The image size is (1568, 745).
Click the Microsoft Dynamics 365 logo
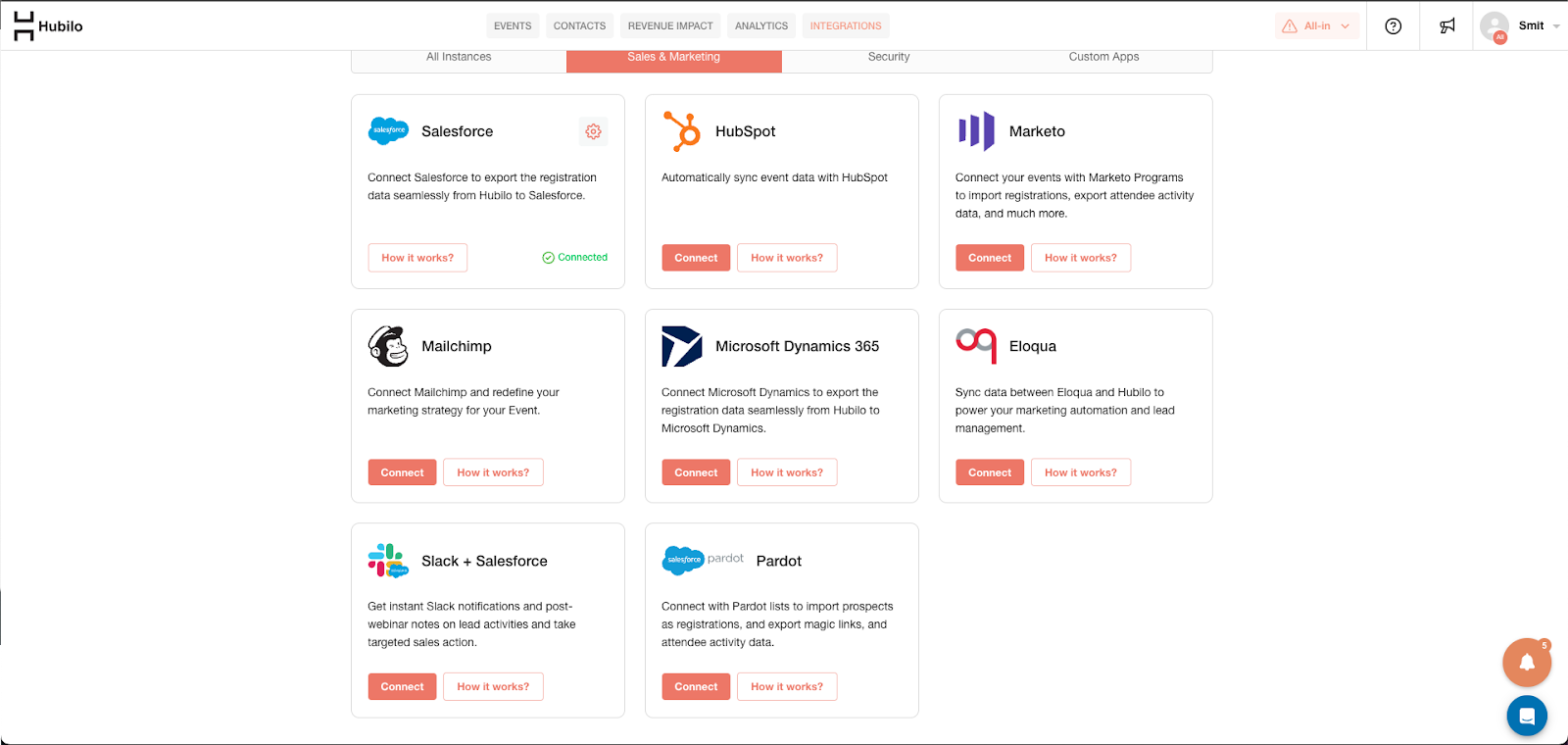682,346
